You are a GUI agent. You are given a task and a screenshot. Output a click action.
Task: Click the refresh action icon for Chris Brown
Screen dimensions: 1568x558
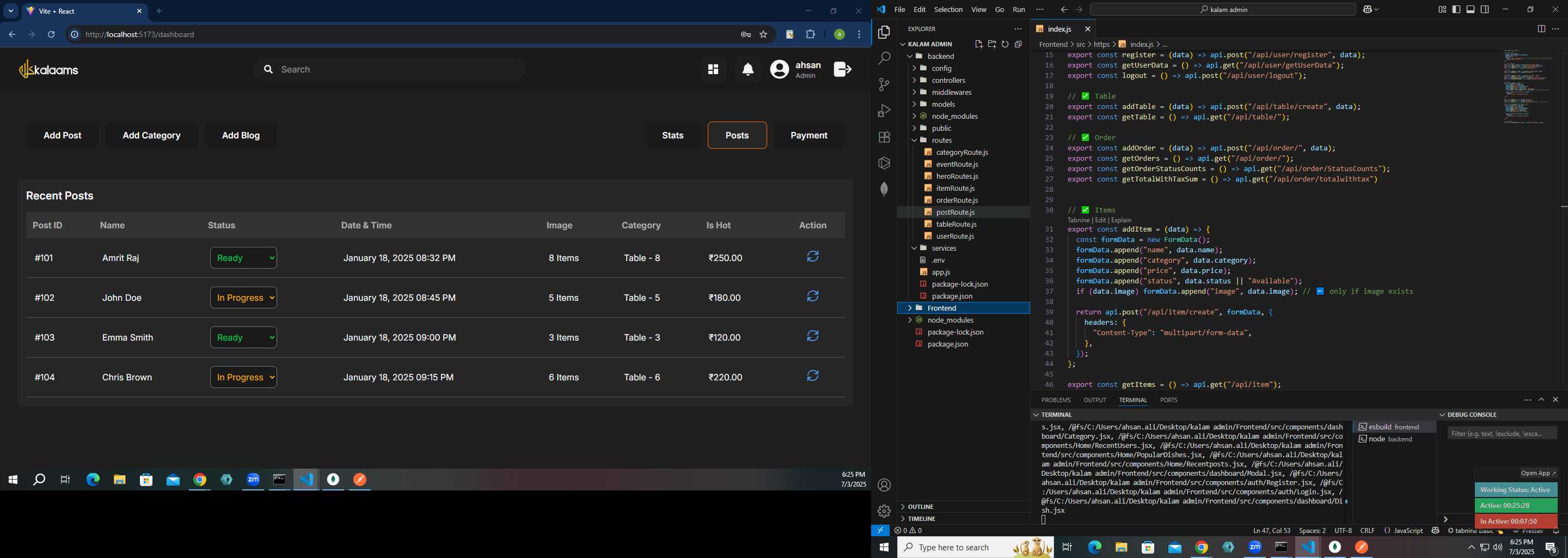click(x=813, y=375)
